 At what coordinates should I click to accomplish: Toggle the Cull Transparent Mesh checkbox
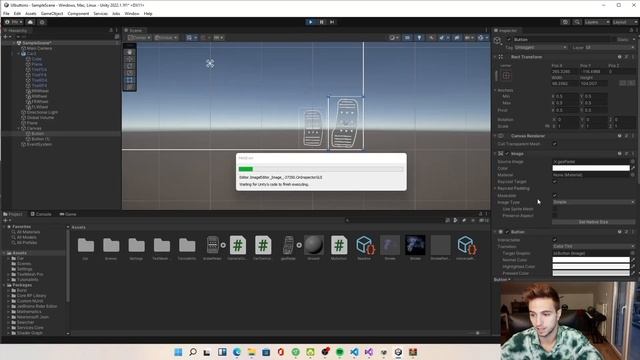pyautogui.click(x=555, y=144)
